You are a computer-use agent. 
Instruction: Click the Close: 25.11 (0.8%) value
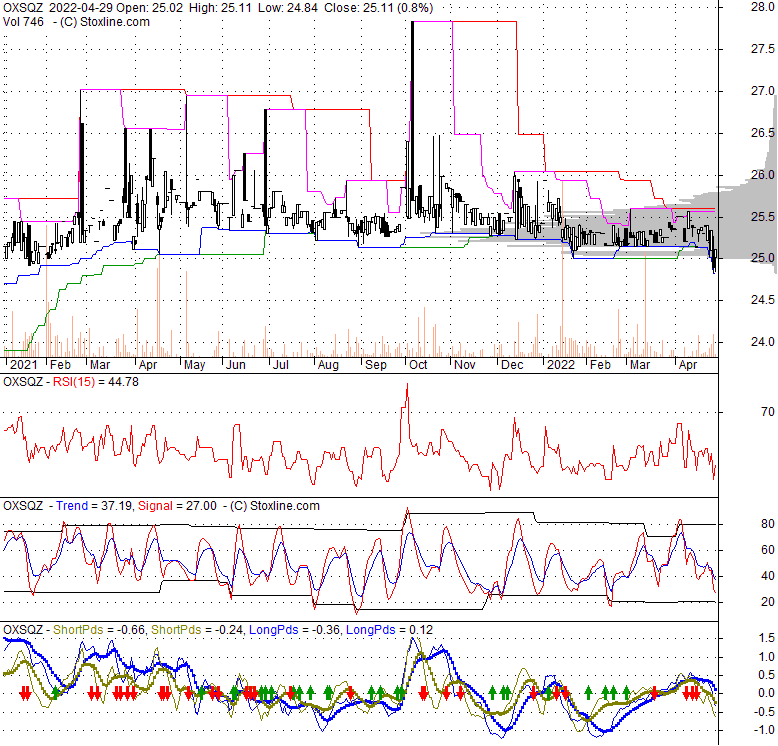tap(379, 8)
